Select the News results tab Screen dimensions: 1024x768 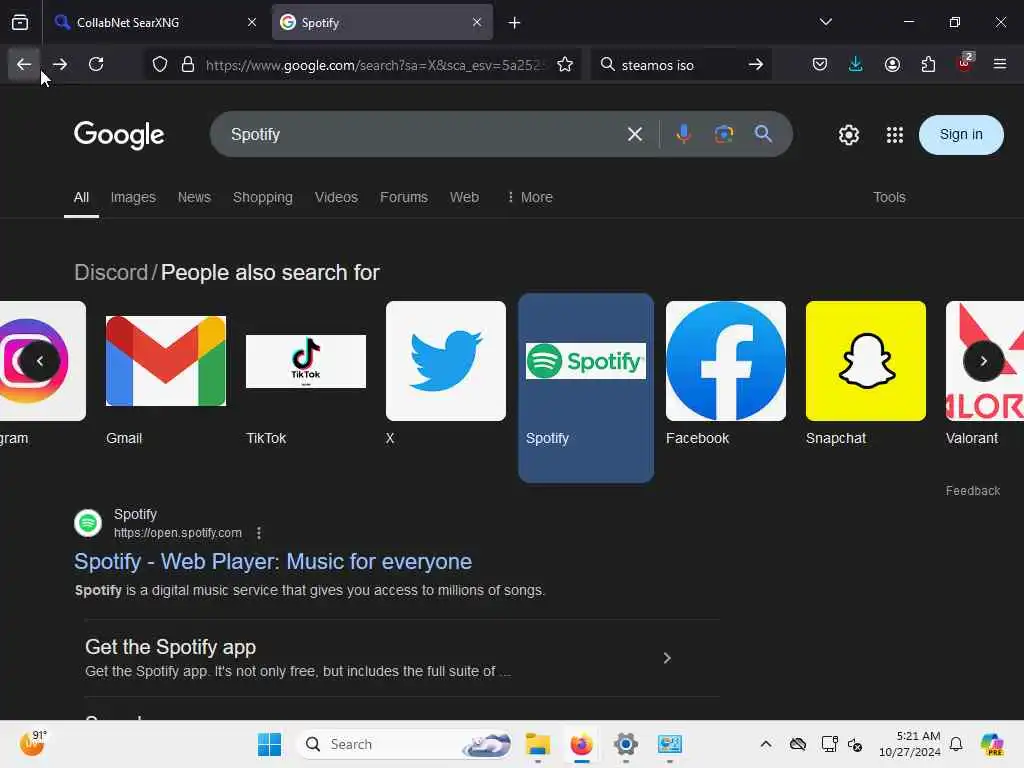[x=194, y=197]
